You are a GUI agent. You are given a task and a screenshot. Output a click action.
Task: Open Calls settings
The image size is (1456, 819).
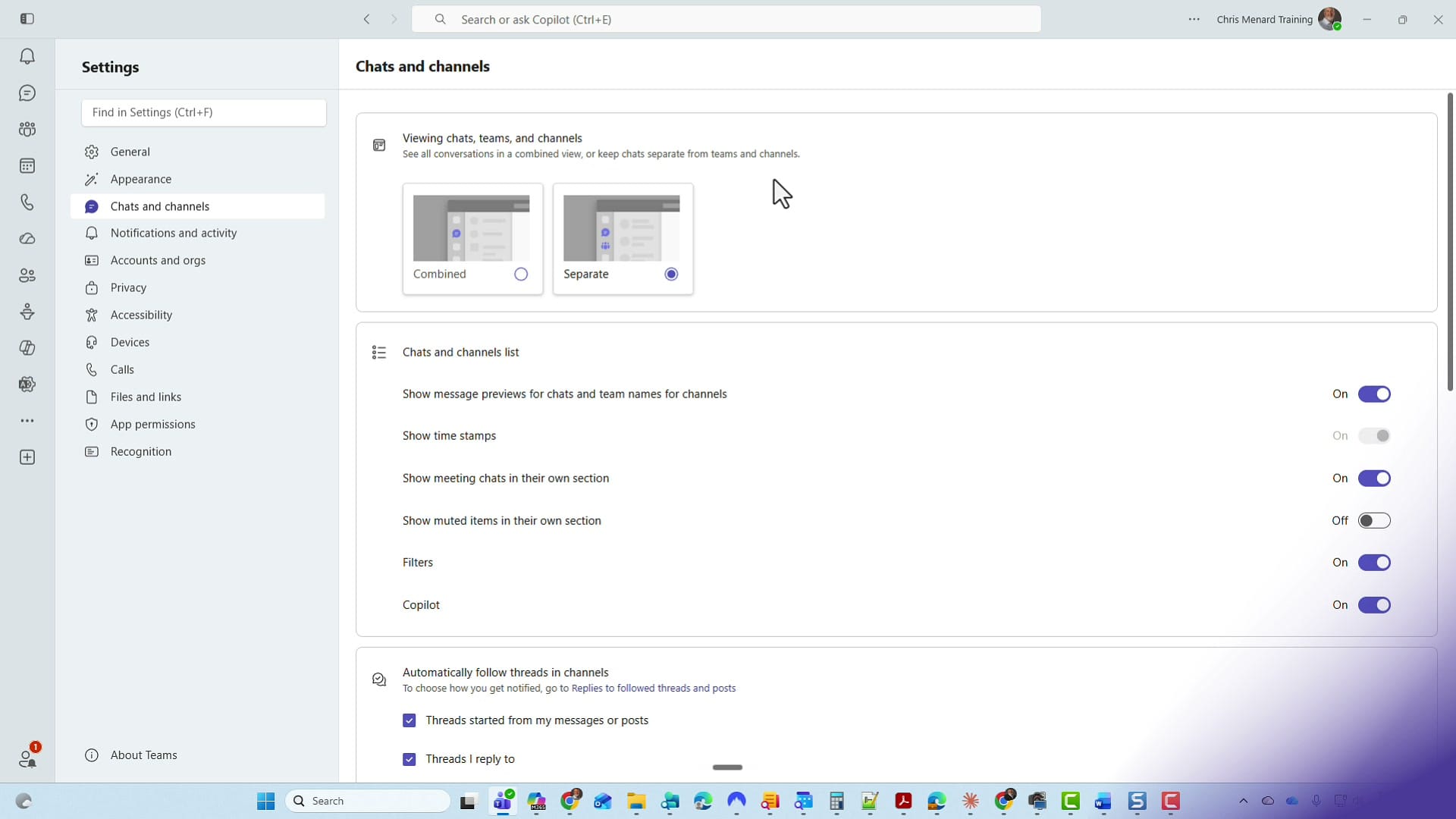[x=197, y=369]
